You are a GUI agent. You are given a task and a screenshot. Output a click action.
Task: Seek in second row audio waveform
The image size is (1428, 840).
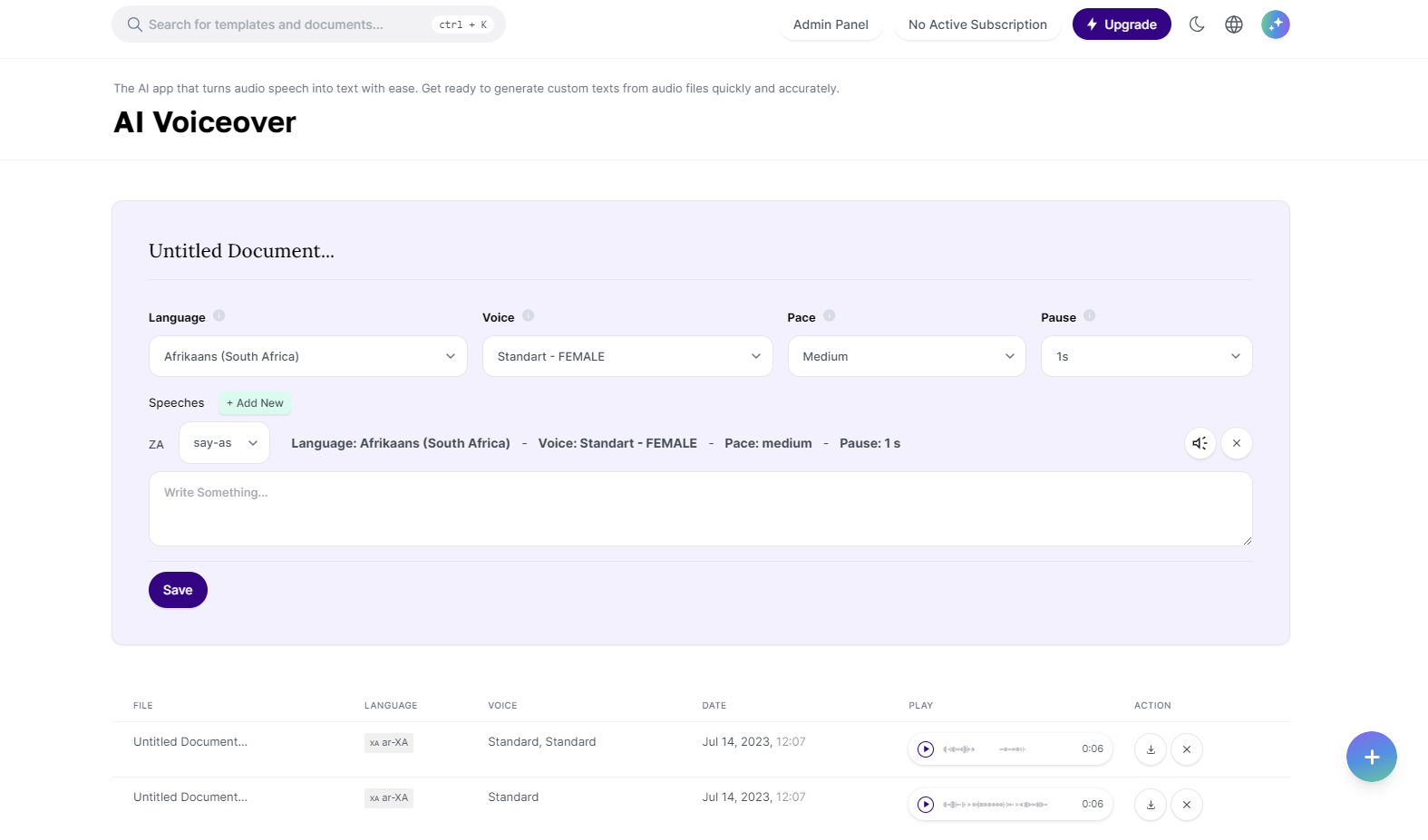(1006, 805)
